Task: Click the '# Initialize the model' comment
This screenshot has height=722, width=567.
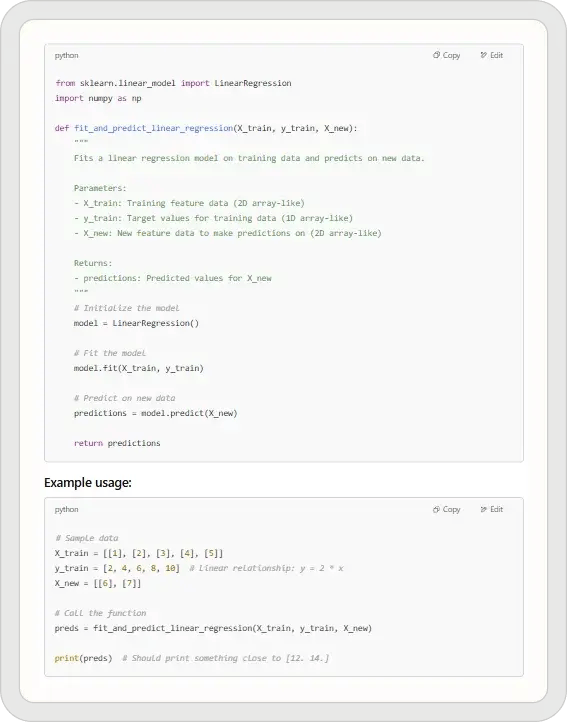Action: [x=127, y=308]
